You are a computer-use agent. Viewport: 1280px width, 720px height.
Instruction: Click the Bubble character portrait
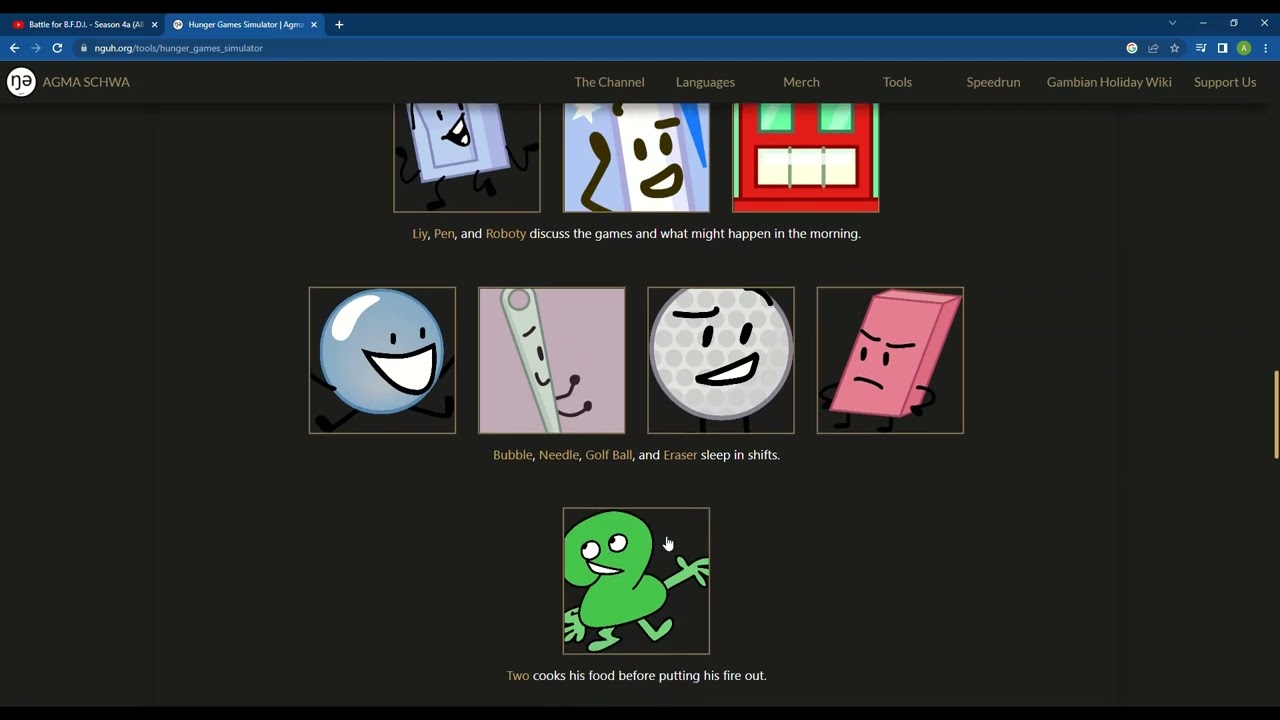click(382, 360)
